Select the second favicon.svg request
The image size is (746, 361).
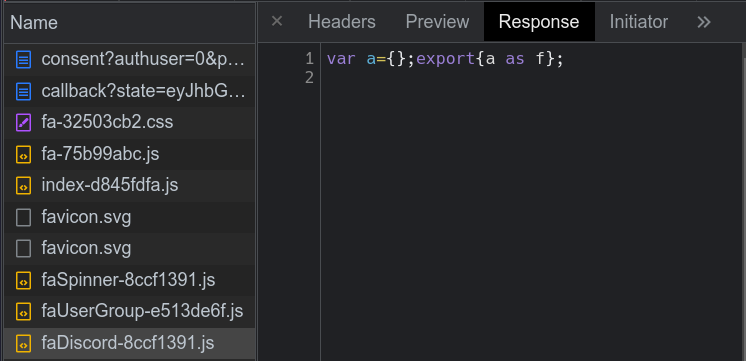pyautogui.click(x=129, y=249)
